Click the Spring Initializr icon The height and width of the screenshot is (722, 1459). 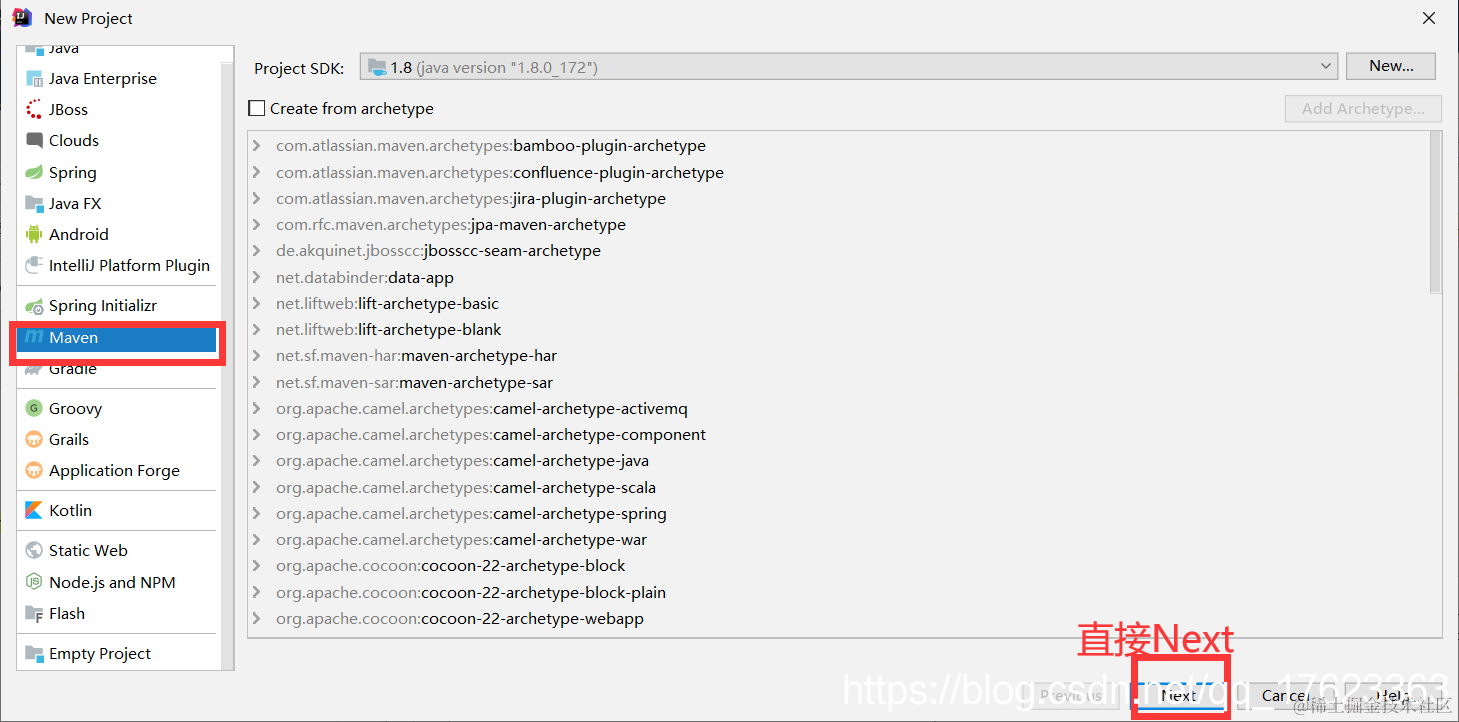(x=34, y=306)
